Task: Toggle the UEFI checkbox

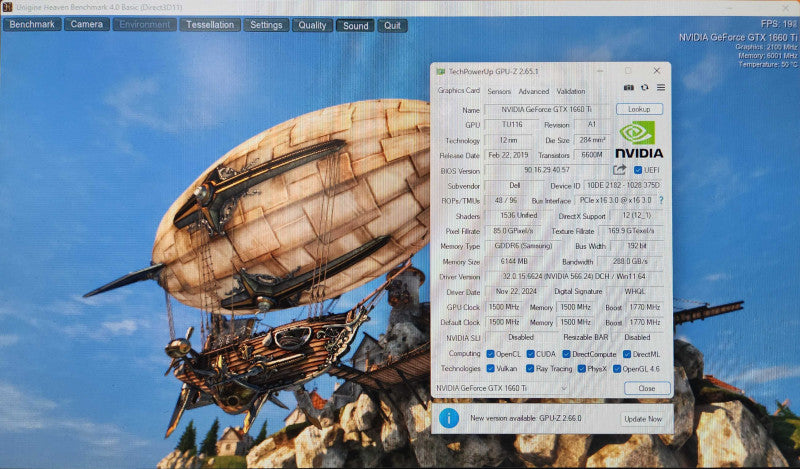Action: tap(638, 170)
